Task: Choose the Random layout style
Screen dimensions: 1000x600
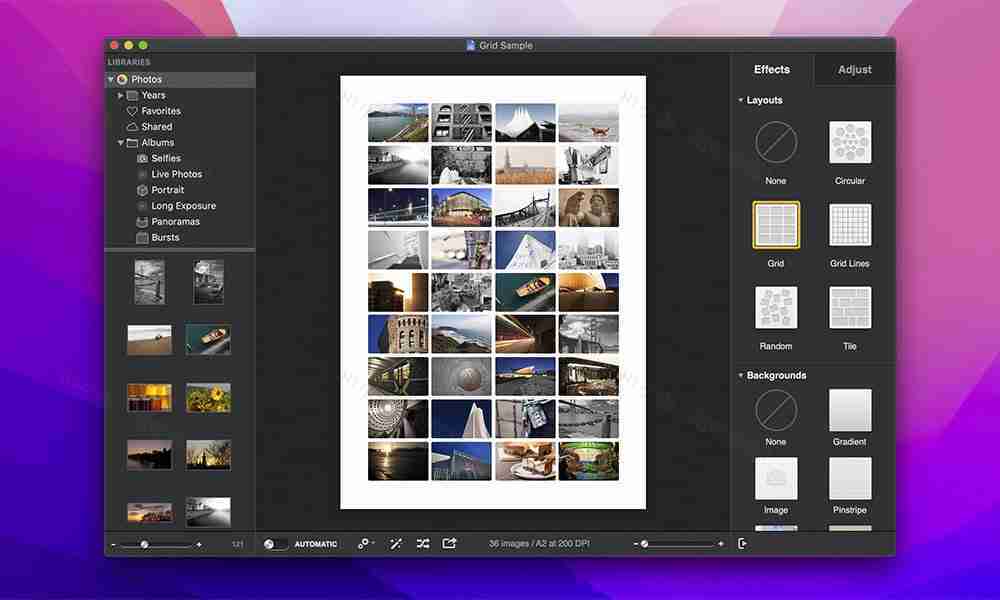Action: point(775,309)
